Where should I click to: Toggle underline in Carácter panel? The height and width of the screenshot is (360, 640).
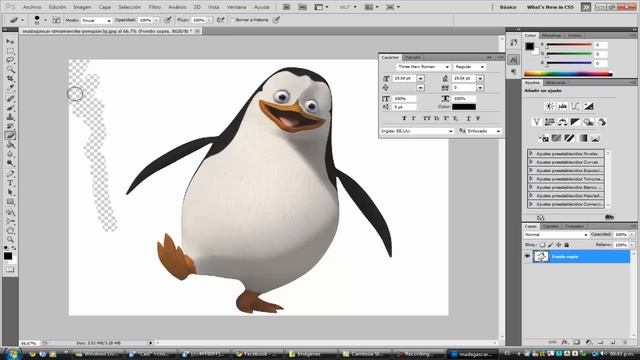click(x=468, y=118)
